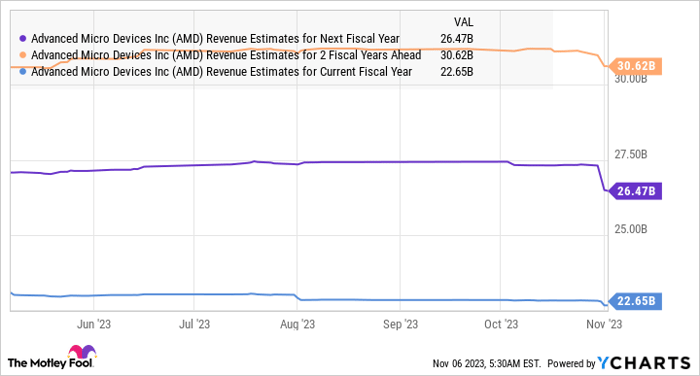Click the Sep '23 x-axis label
Screen dimensions: 700x376
pyautogui.click(x=400, y=324)
